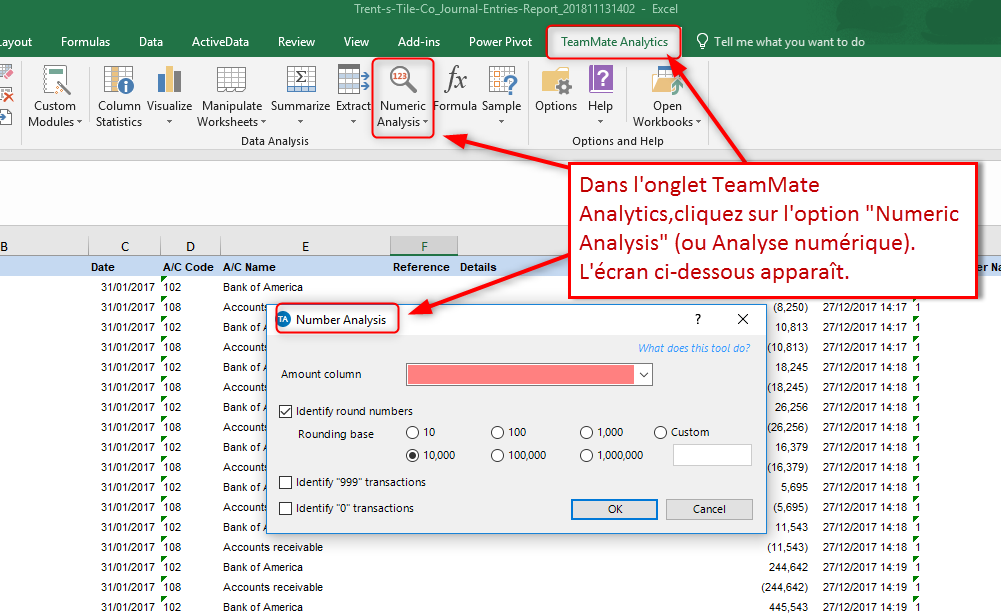1001x615 pixels.
Task: Expand Manipulate Worksheets dropdown arrow
Action: pyautogui.click(x=263, y=122)
